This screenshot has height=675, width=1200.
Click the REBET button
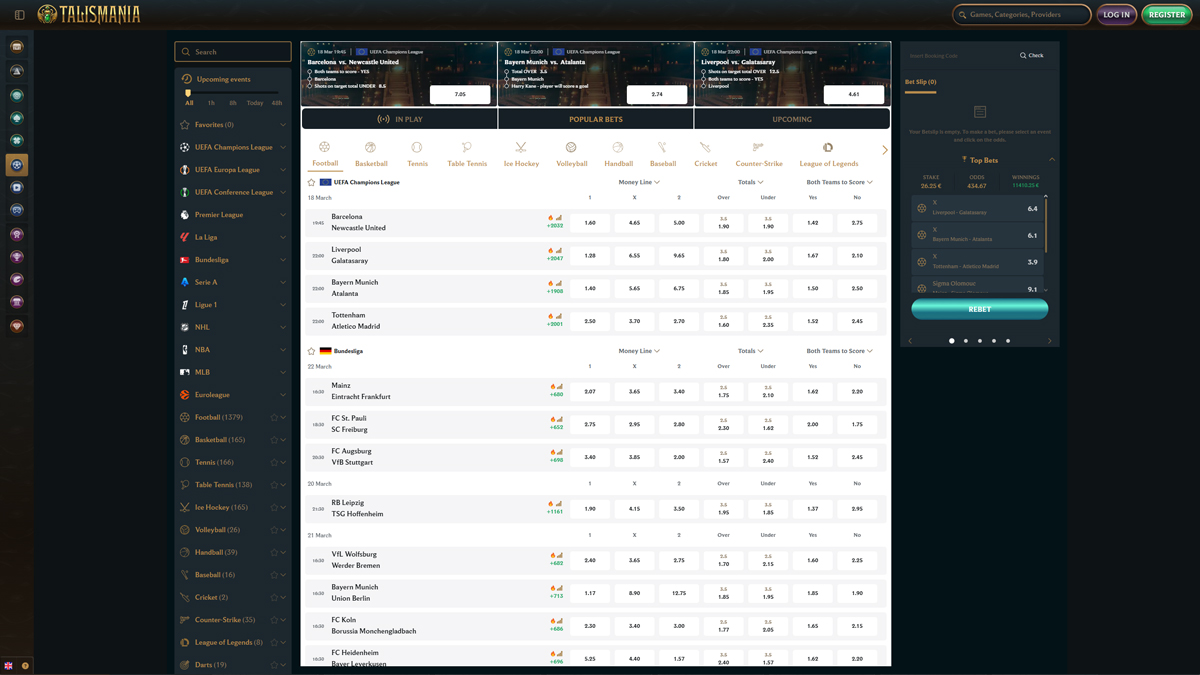point(980,309)
